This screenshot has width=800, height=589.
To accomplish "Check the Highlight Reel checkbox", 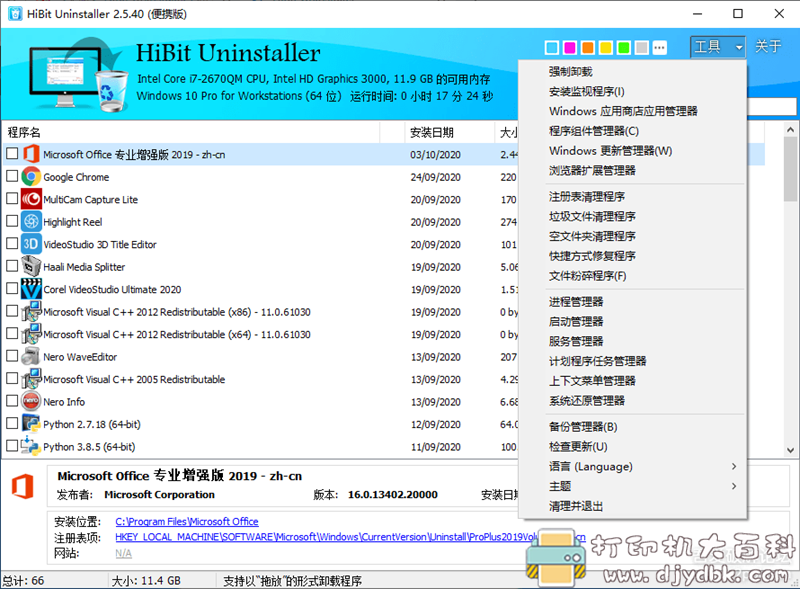I will pyautogui.click(x=12, y=221).
